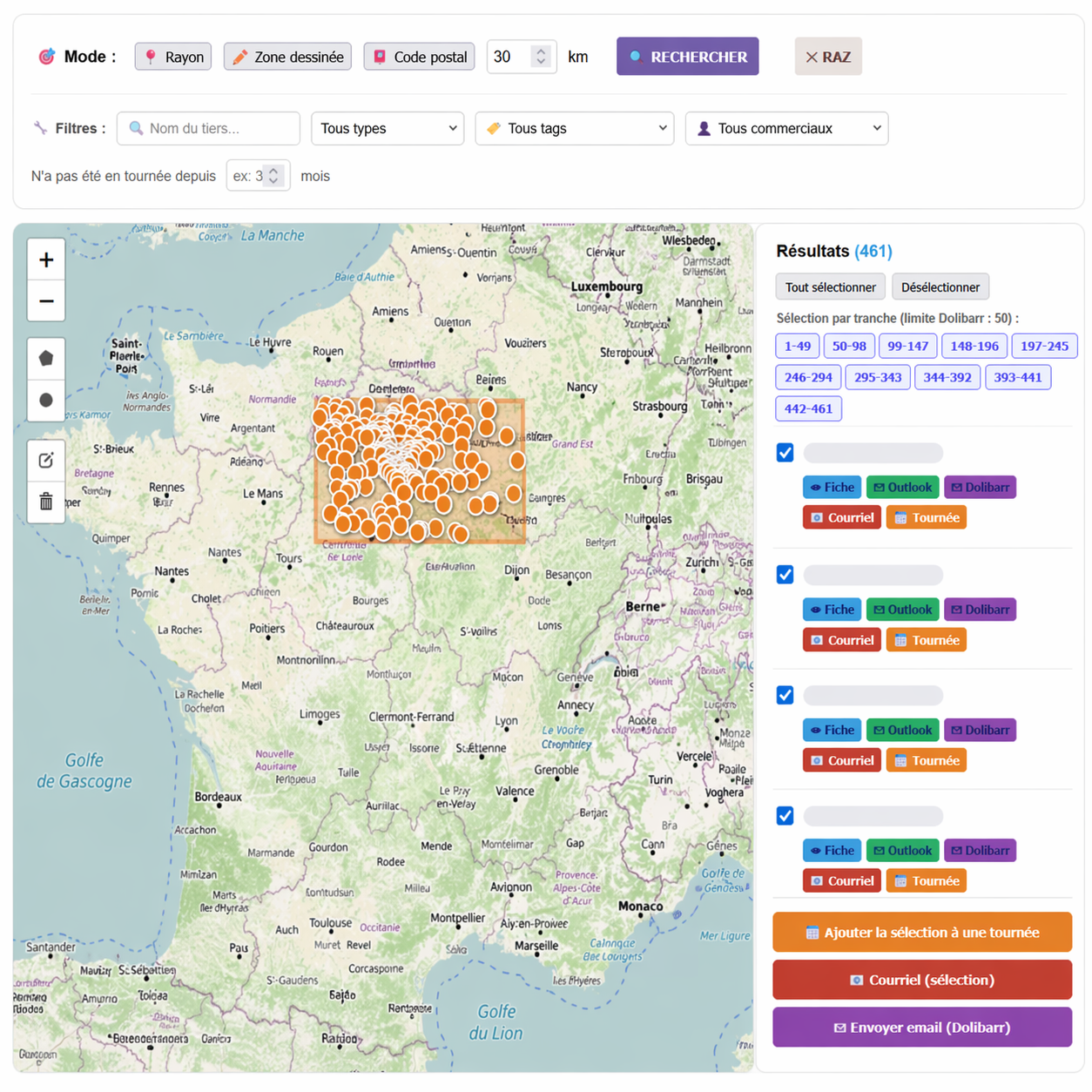Click the Rayon mode button
The height and width of the screenshot is (1092, 1092).
coord(173,57)
